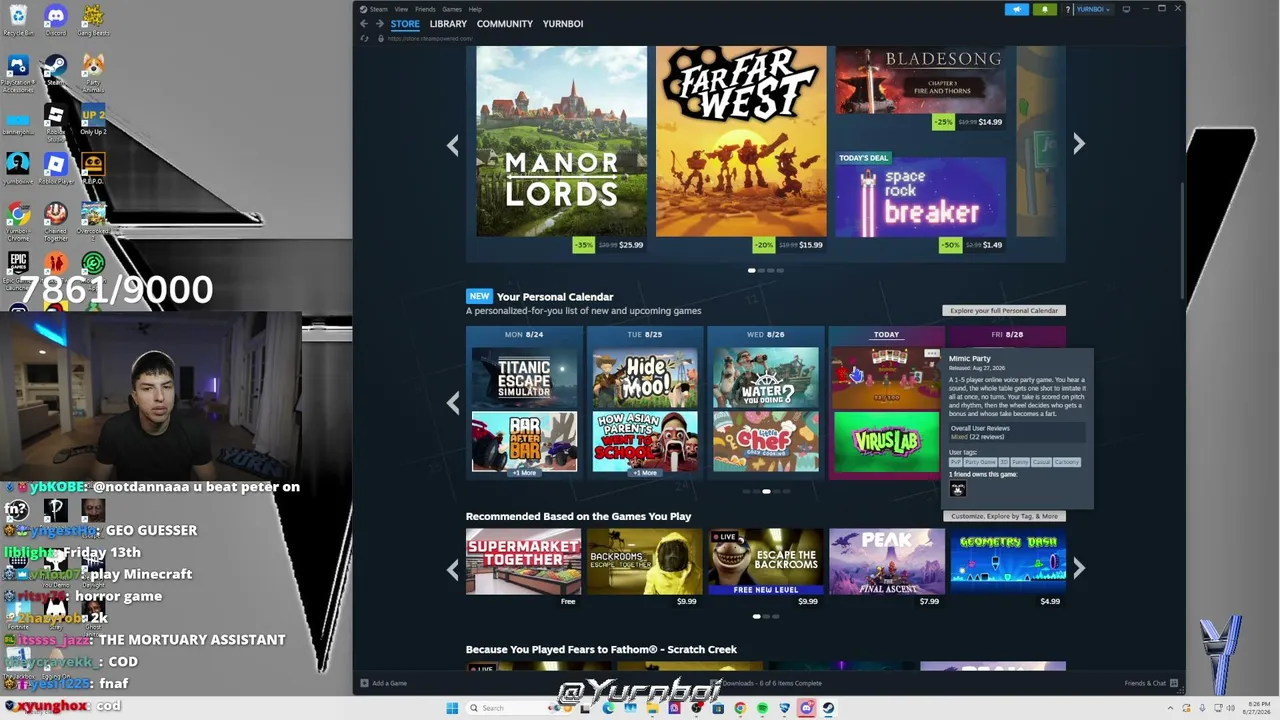Click Customize, Explore by Tag, & More

[x=1004, y=516]
